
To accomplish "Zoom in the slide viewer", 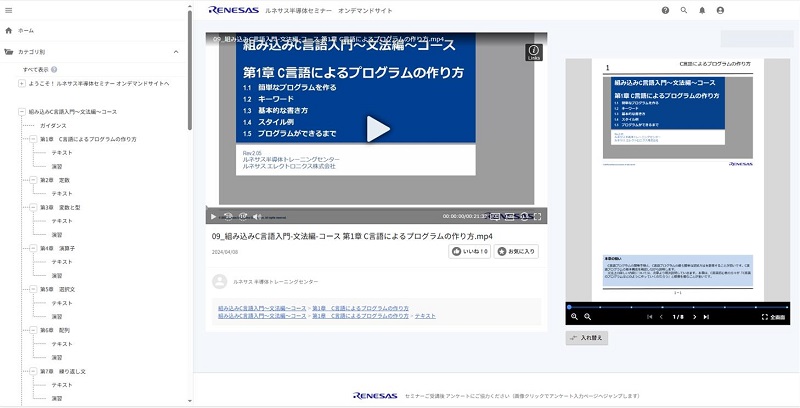I will coord(574,317).
